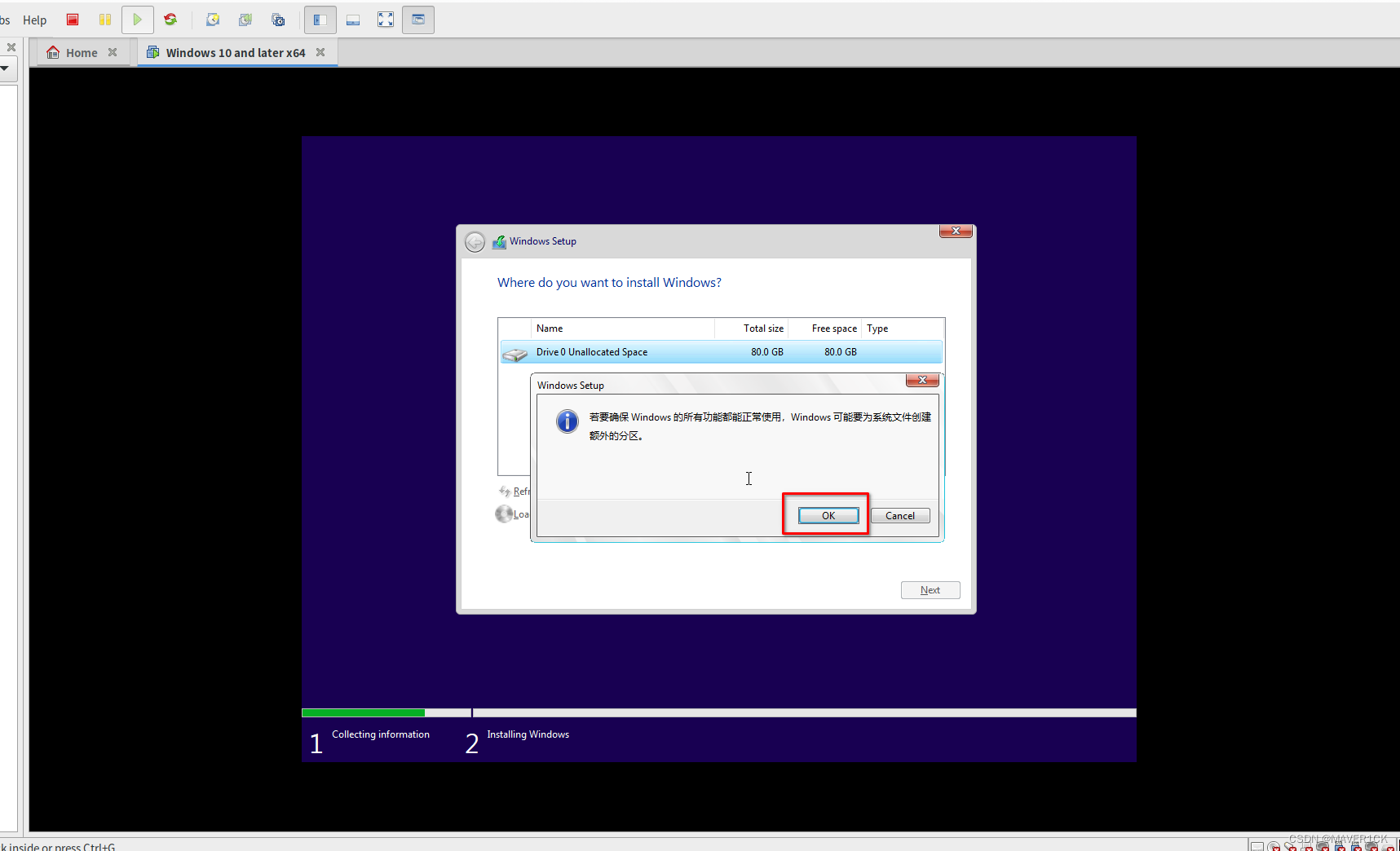Shut down the VM with the red stop icon
This screenshot has width=1400, height=851.
[73, 20]
